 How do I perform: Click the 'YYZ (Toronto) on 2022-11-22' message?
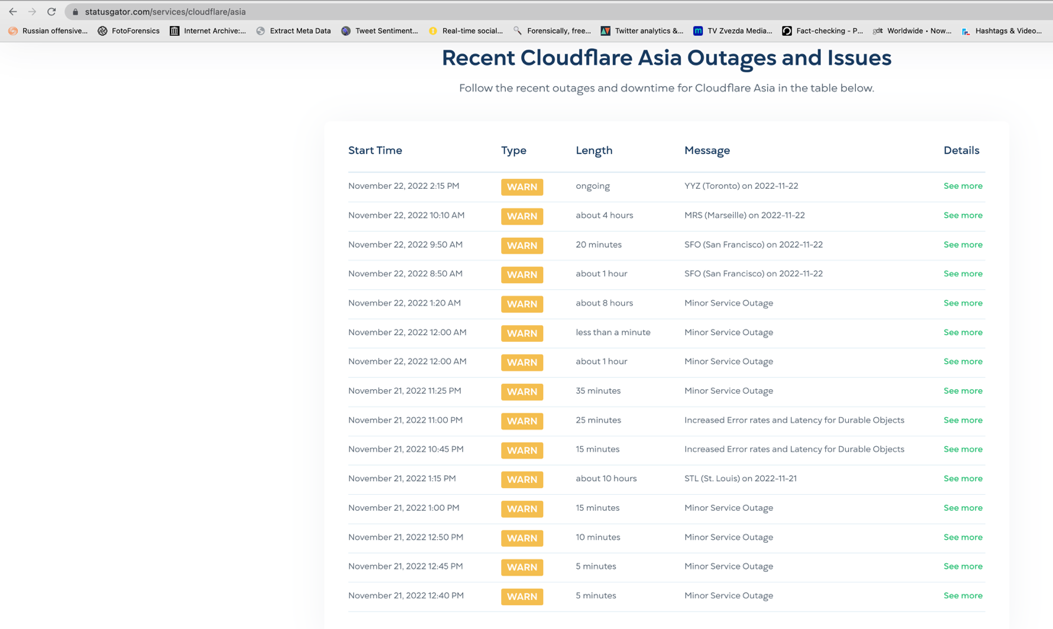click(741, 186)
